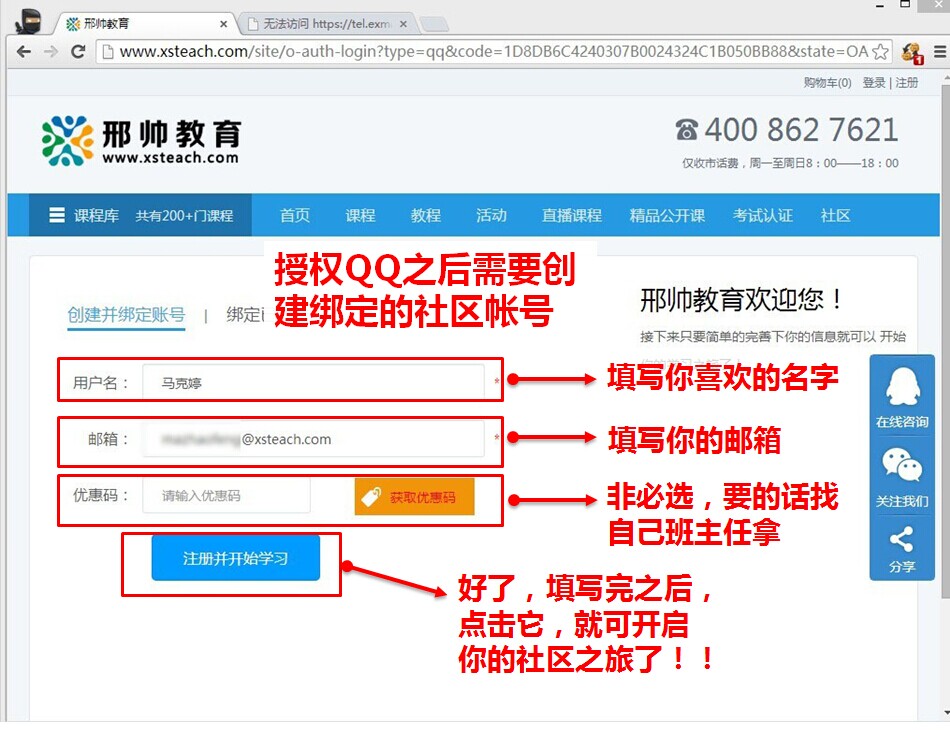Screen dimensions: 950x741
Task: Open QQ online consultation (在线咨询)
Action: pyautogui.click(x=902, y=395)
